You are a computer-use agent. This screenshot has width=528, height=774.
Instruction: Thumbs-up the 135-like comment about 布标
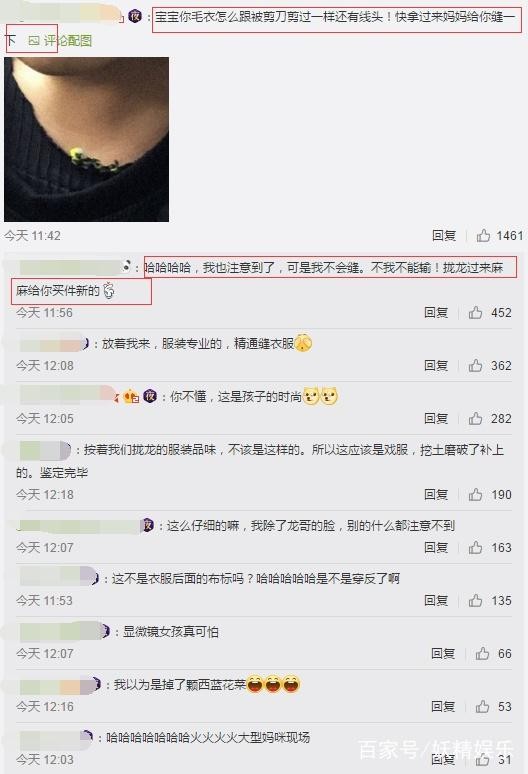point(475,600)
